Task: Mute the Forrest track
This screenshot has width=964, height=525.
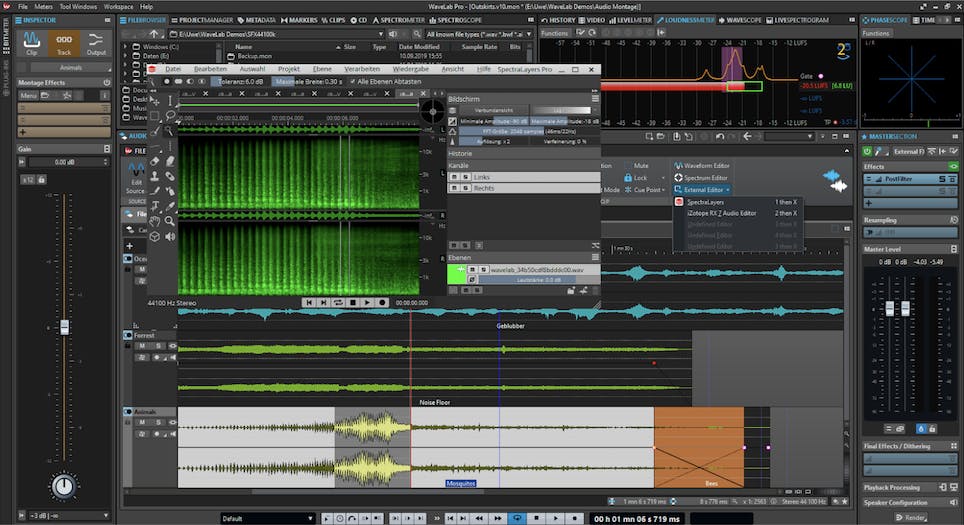Action: tap(143, 348)
